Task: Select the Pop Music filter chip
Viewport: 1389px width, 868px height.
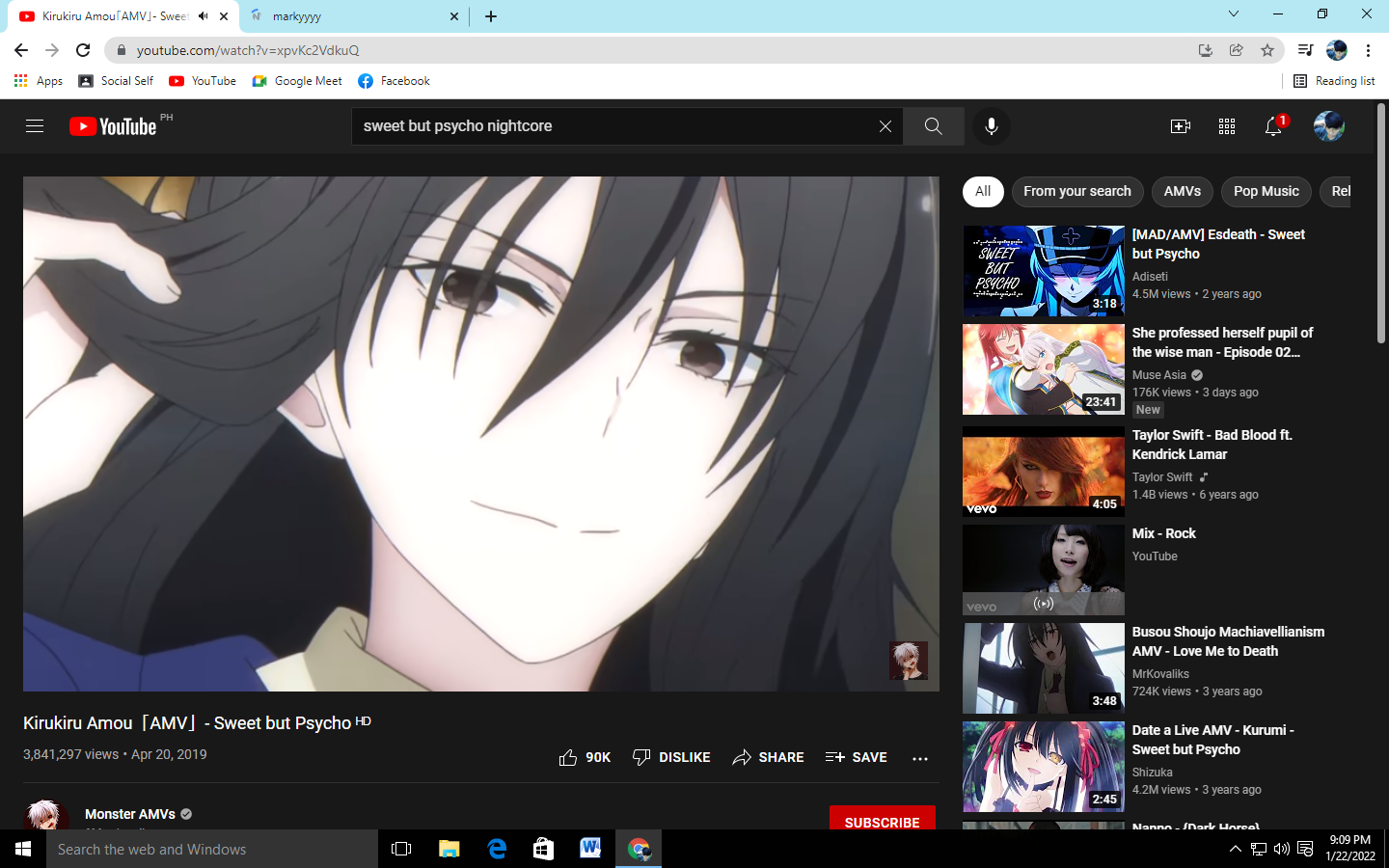Action: pyautogui.click(x=1266, y=192)
